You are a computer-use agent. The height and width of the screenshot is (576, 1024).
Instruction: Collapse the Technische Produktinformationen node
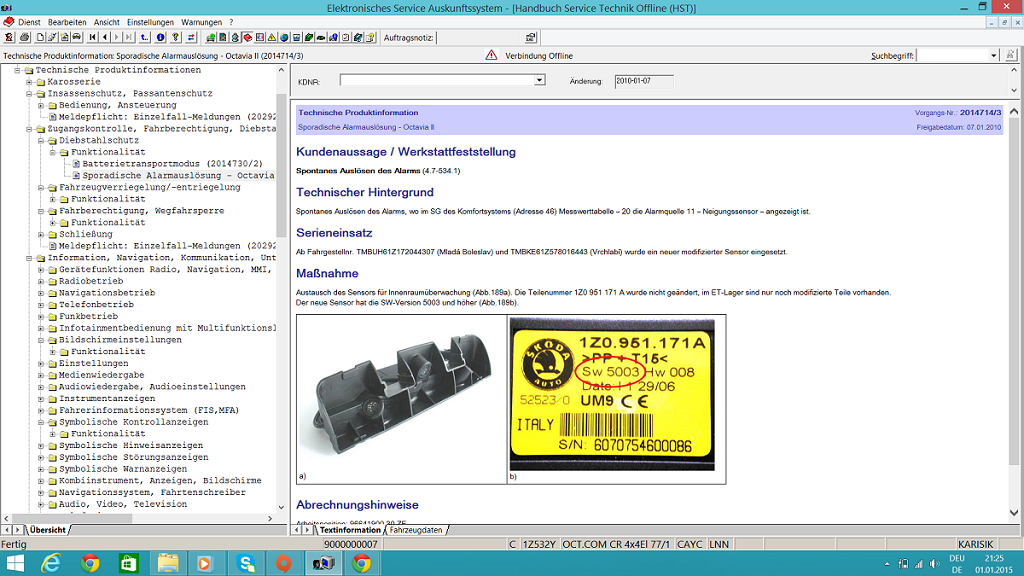pyautogui.click(x=18, y=70)
